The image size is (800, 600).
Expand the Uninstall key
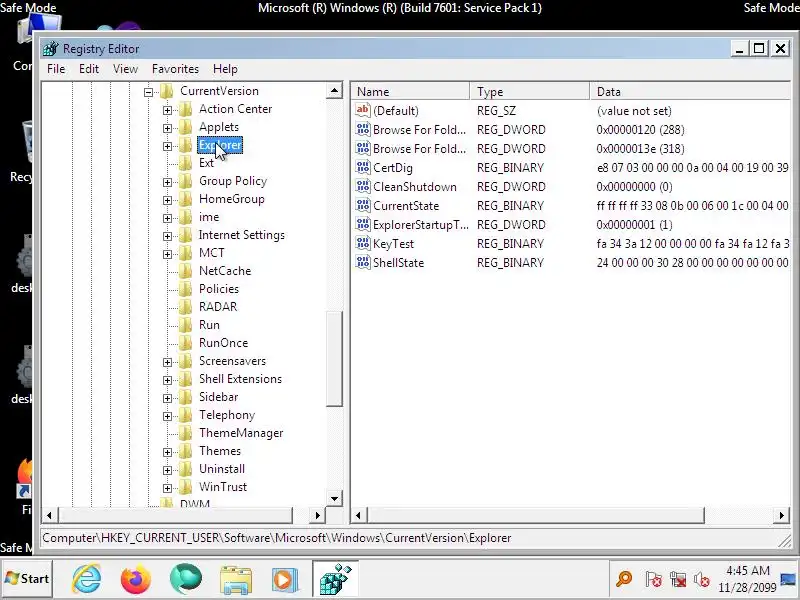[x=167, y=470]
